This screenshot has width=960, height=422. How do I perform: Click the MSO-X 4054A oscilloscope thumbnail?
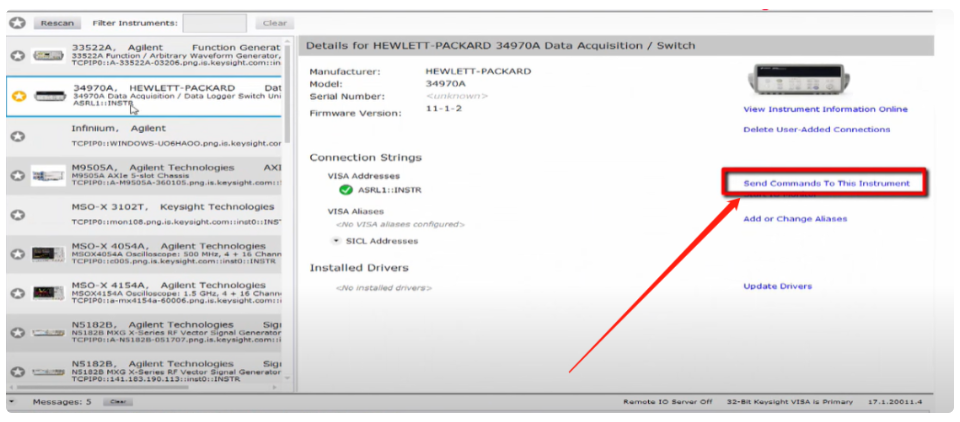click(x=48, y=254)
